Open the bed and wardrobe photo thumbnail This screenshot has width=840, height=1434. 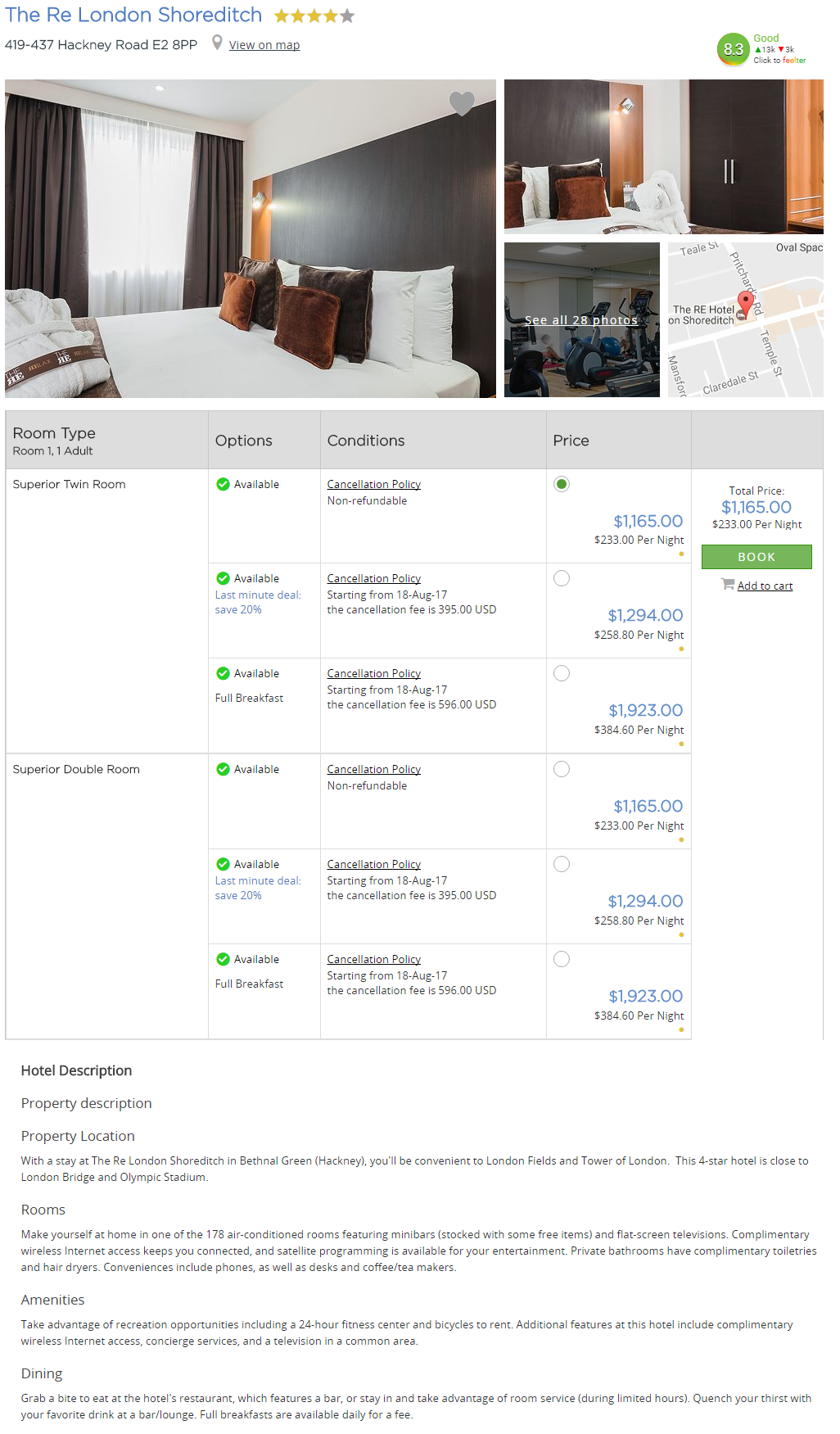point(664,156)
